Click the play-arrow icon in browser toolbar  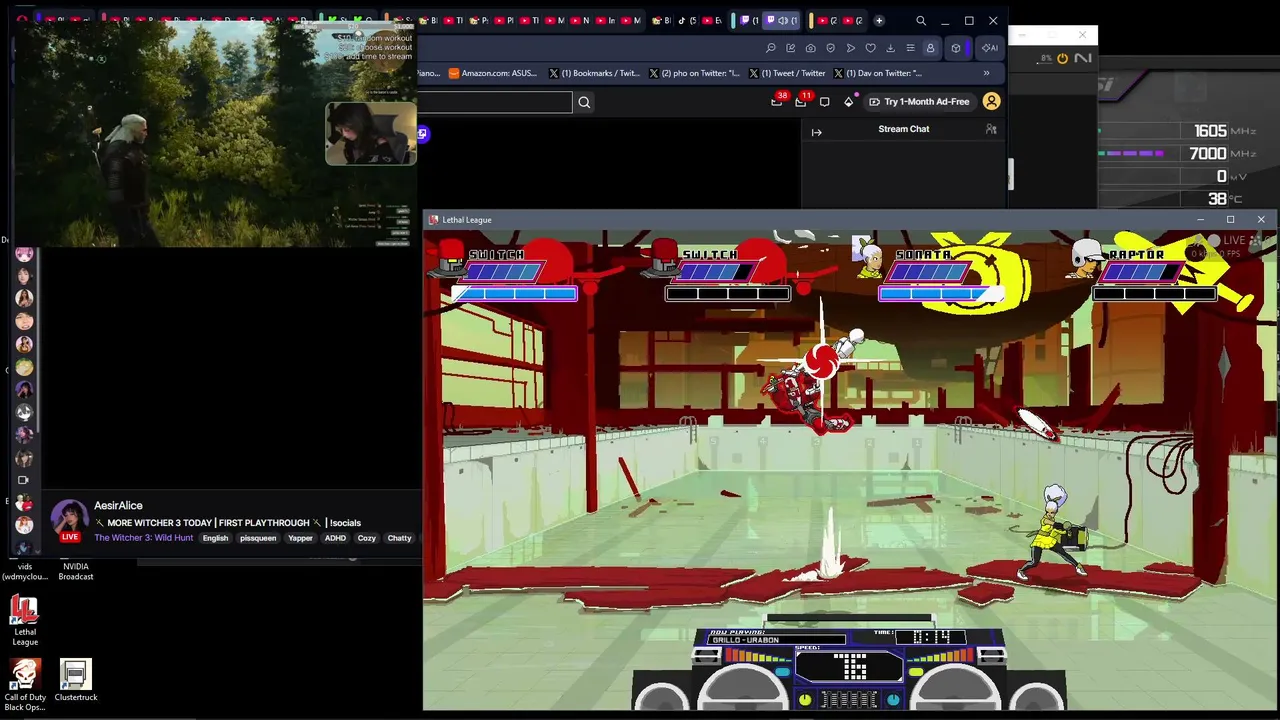(851, 48)
